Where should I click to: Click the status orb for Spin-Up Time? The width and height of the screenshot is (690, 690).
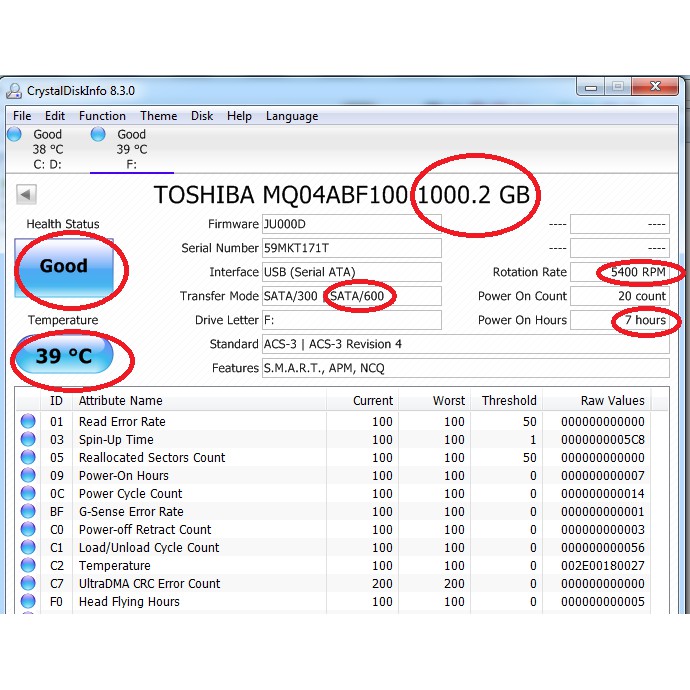pyautogui.click(x=28, y=440)
